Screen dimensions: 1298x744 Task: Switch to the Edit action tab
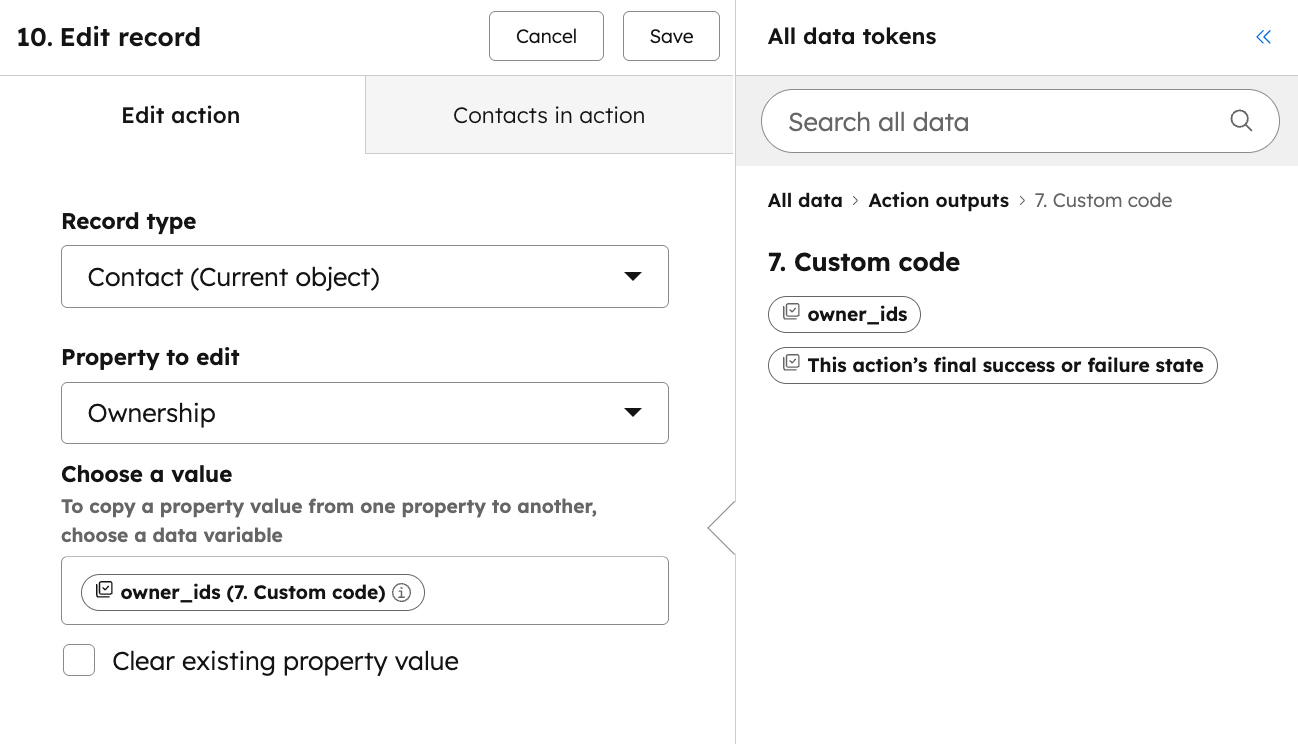pos(181,115)
